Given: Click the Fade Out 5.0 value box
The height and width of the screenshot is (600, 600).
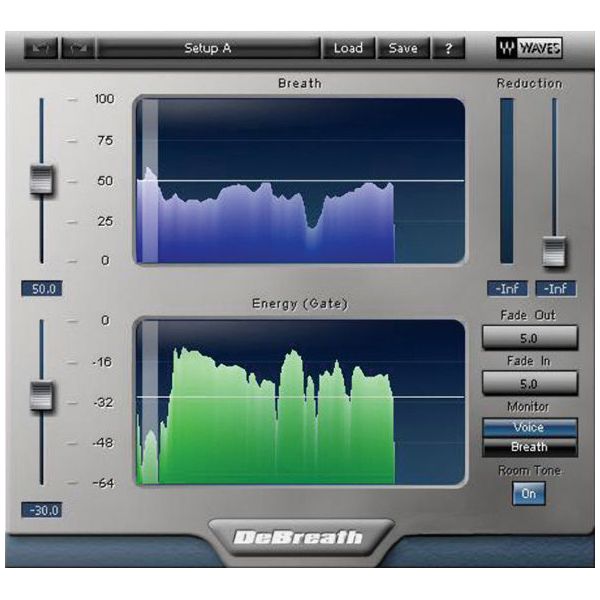Looking at the screenshot, I should (x=529, y=338).
